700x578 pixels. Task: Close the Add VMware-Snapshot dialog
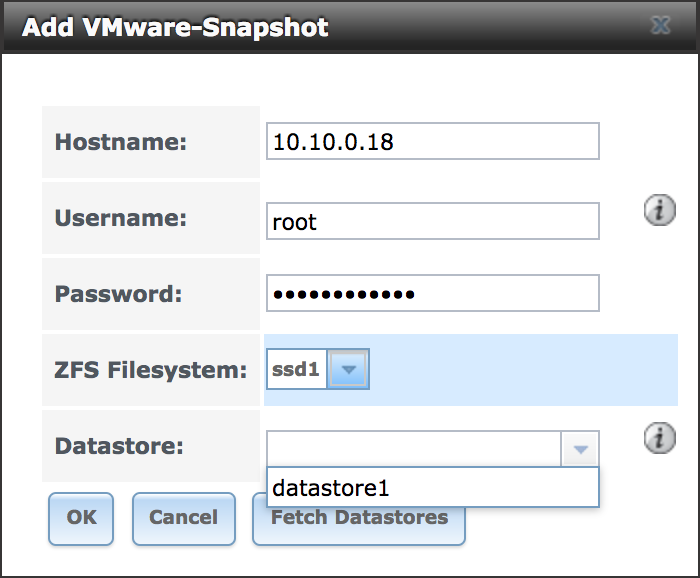[x=660, y=25]
